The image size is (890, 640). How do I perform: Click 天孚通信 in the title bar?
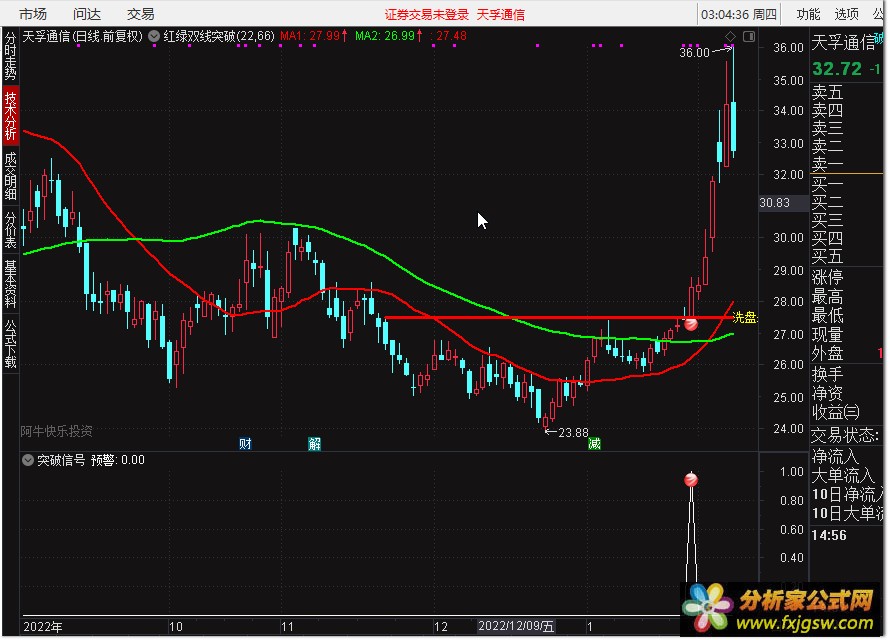click(x=501, y=14)
